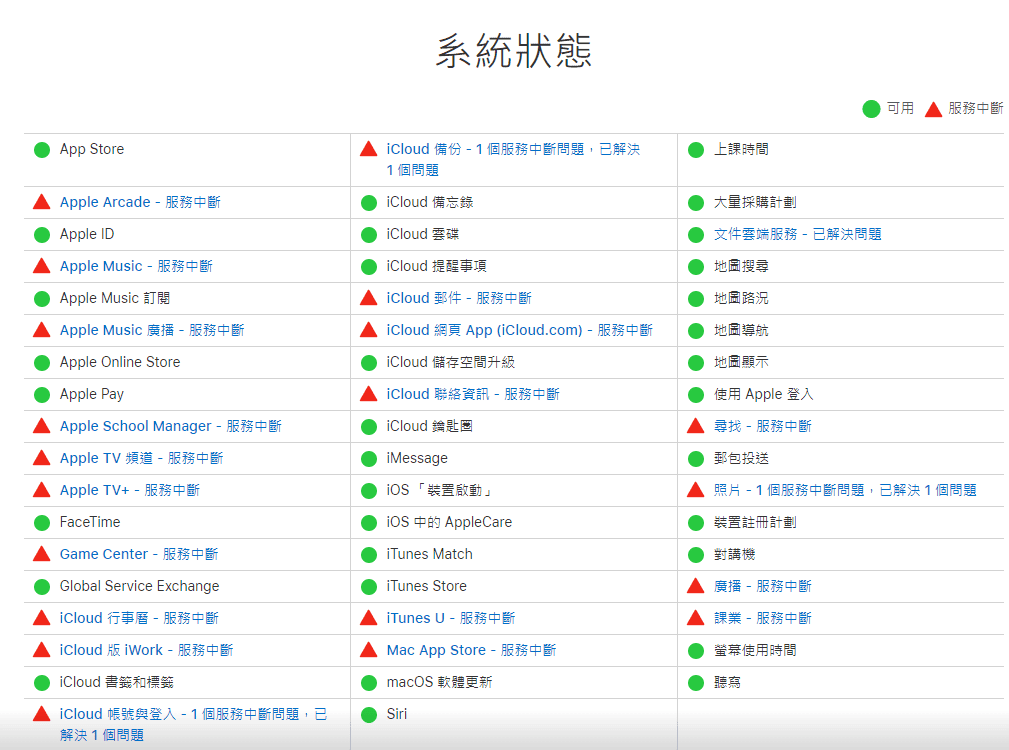The height and width of the screenshot is (750, 1009).
Task: Open iCloud 備份 outage issue link
Action: pos(512,149)
